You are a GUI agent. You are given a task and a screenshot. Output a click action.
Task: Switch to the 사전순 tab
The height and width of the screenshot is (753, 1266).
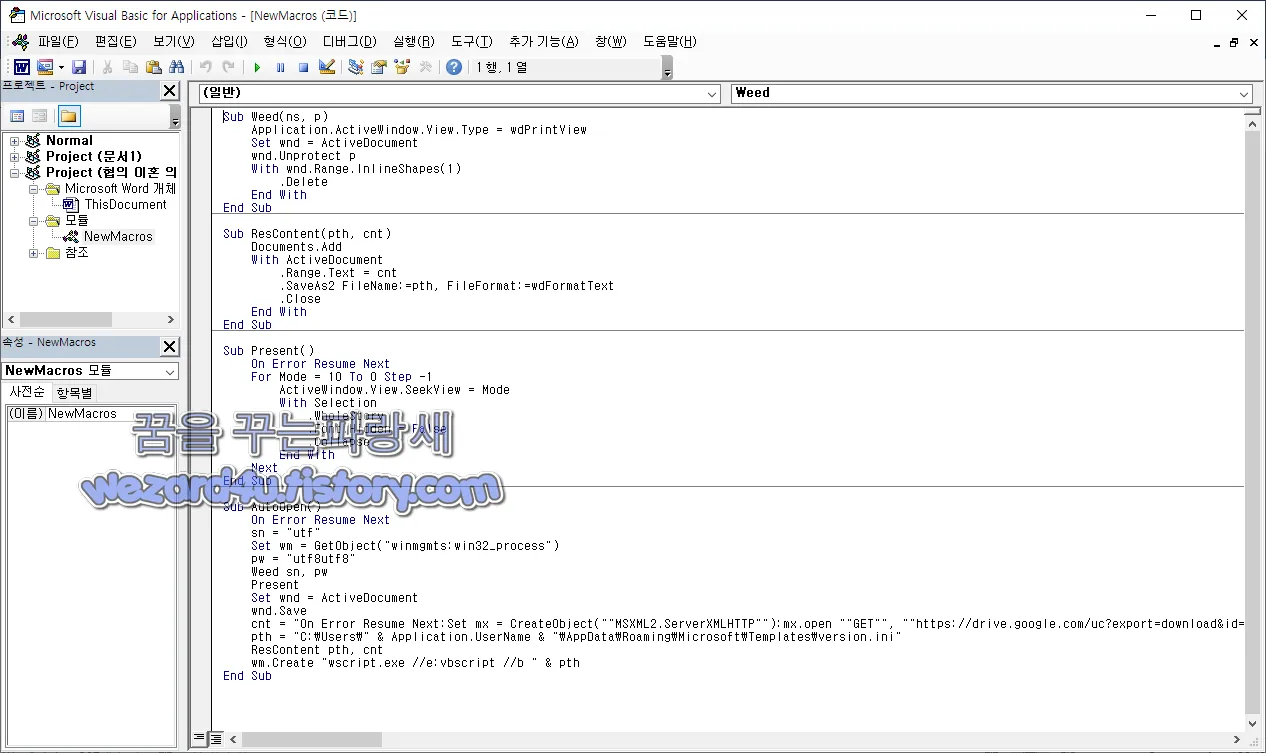27,392
